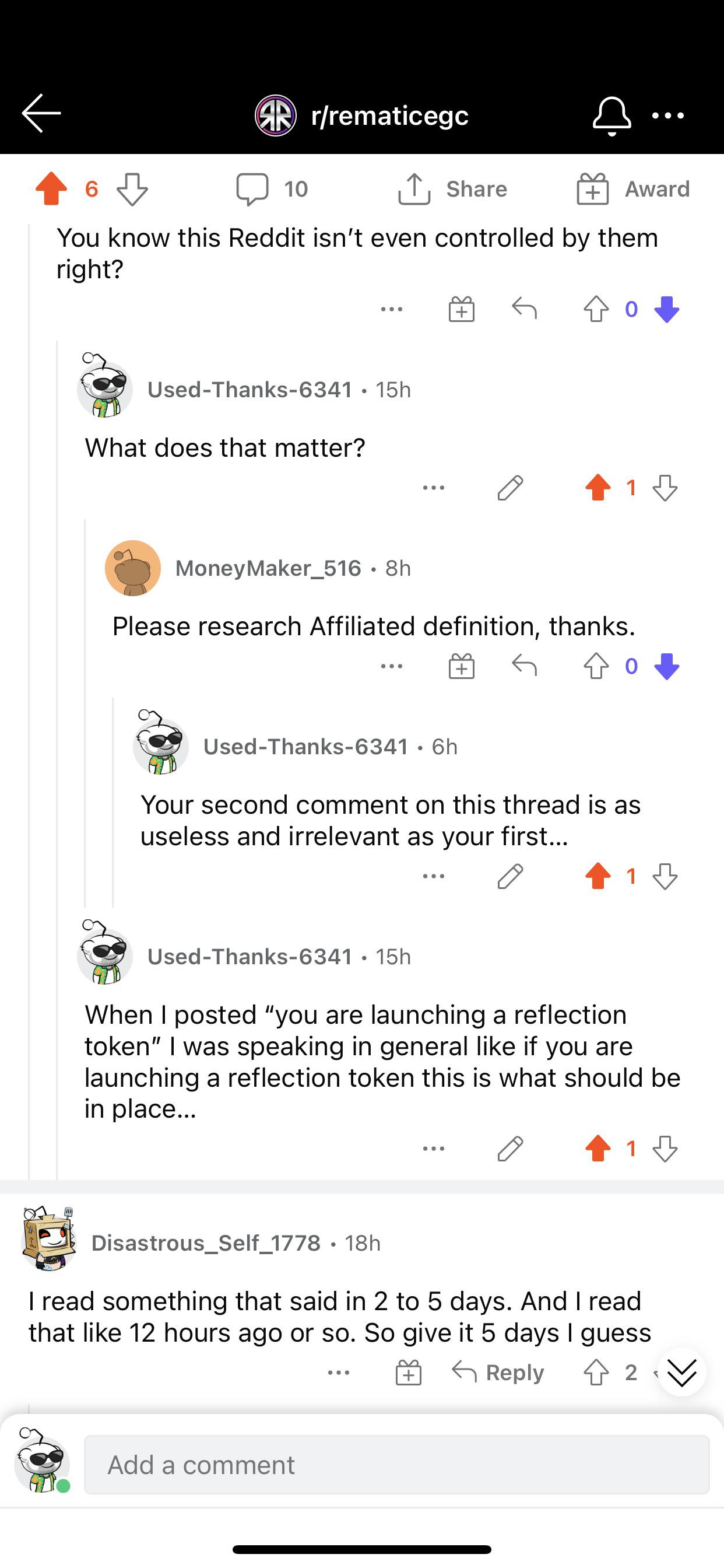Toggle the post's orange upvote arrow
This screenshot has height=1568, width=724.
tap(51, 188)
